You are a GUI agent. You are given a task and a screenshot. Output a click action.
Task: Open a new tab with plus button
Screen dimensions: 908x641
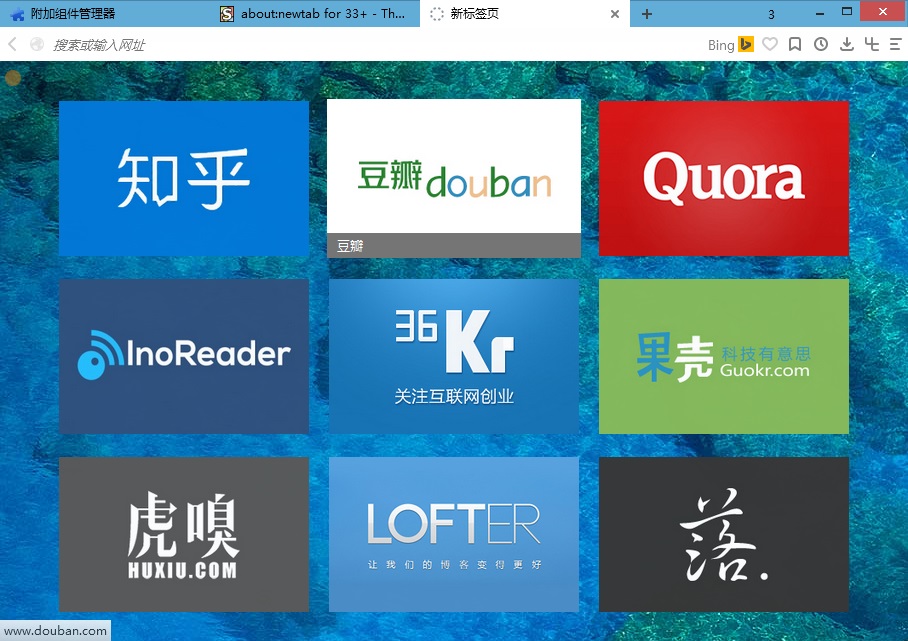click(647, 14)
